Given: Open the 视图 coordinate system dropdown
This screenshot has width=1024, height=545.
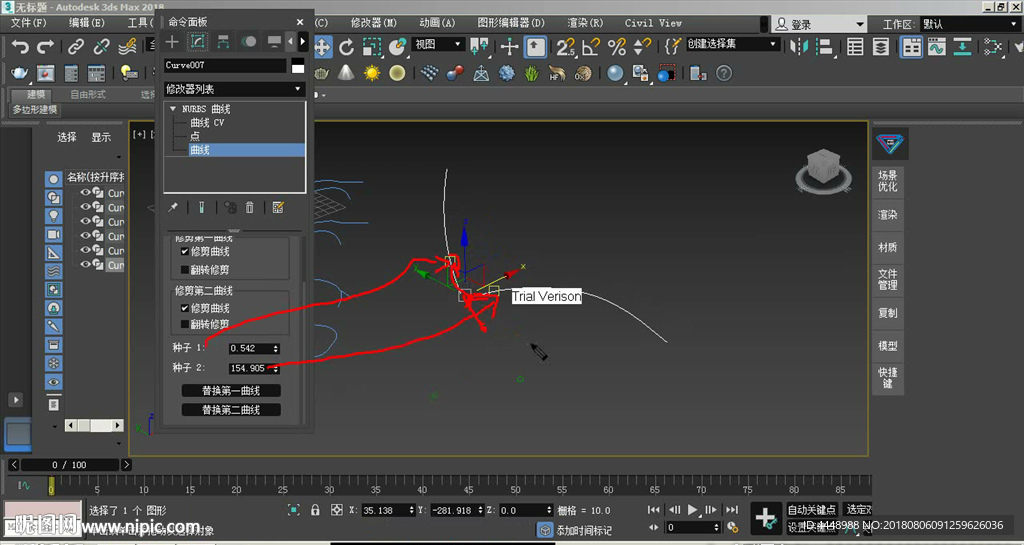Looking at the screenshot, I should pyautogui.click(x=437, y=44).
